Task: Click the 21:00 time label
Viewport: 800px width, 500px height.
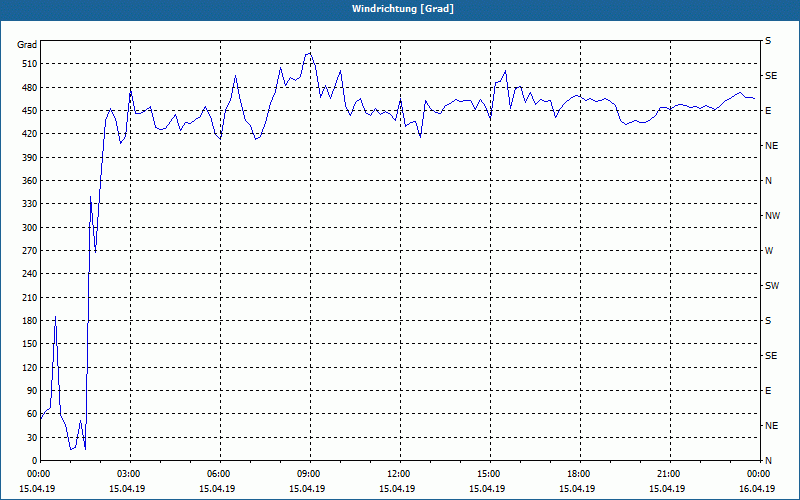Action: 667,474
